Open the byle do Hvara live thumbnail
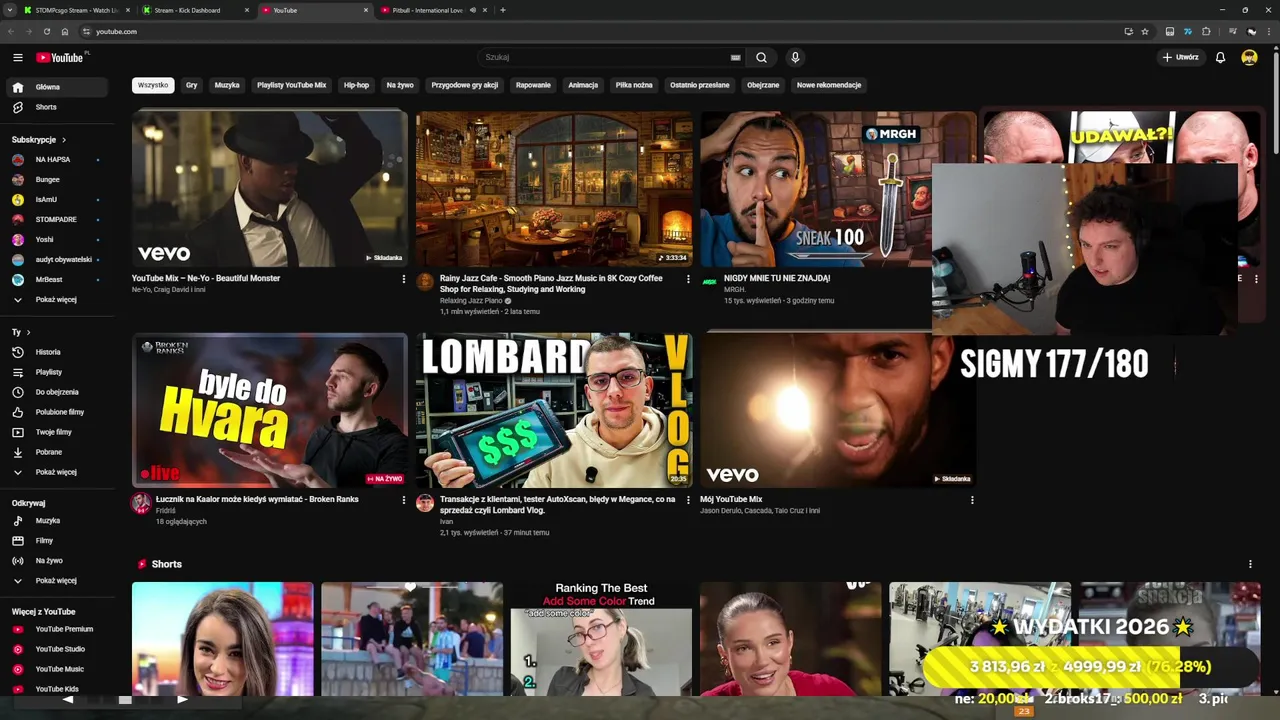Image resolution: width=1280 pixels, height=720 pixels. pos(270,410)
